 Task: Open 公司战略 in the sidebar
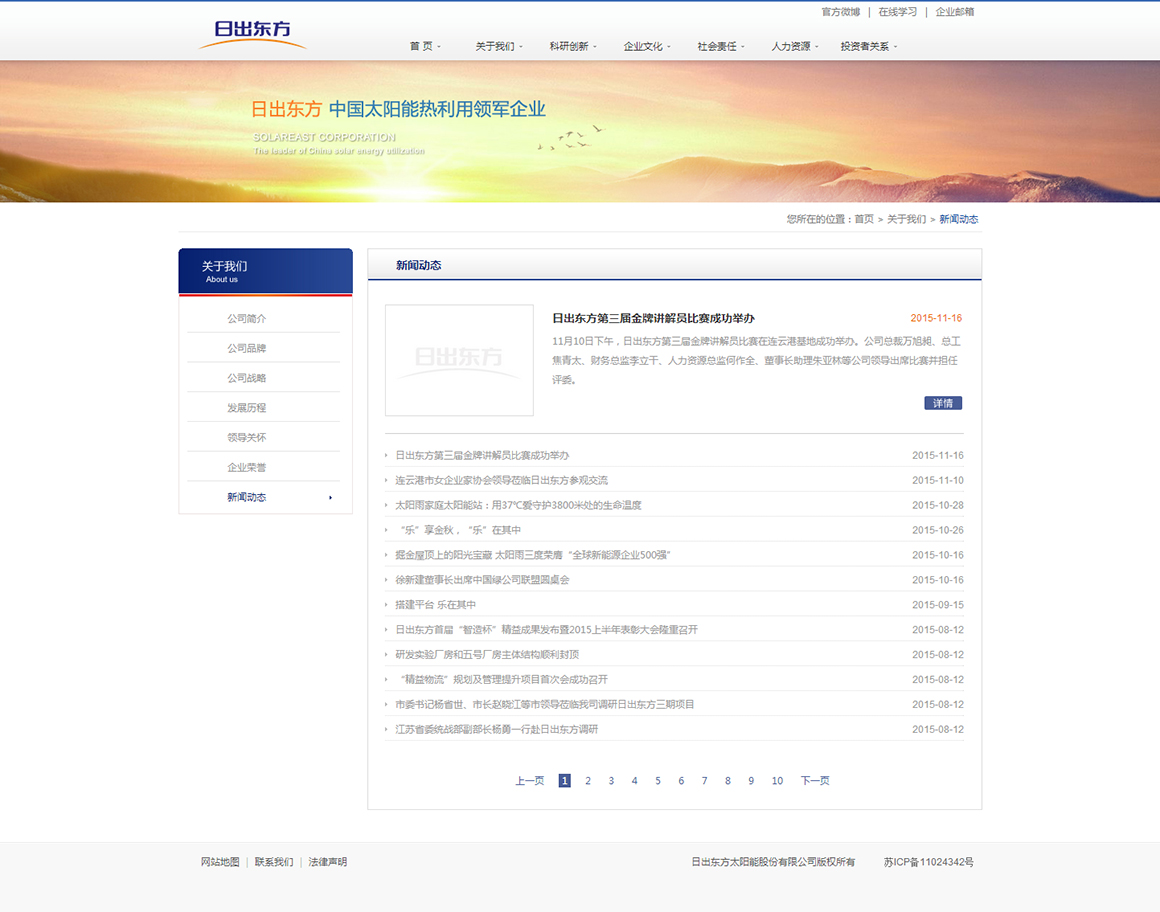246,377
